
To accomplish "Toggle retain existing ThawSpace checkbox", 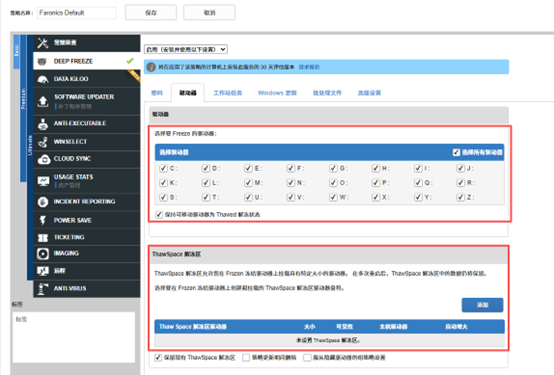I will pos(158,358).
